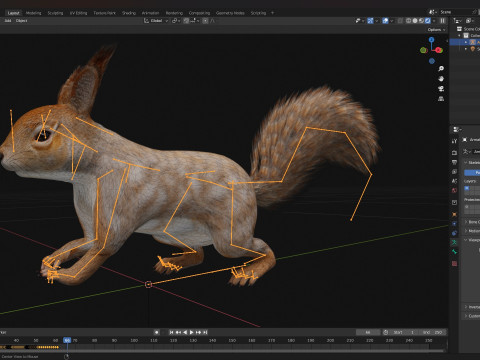The width and height of the screenshot is (480, 360).
Task: Switch to the Compositing workspace
Action: [199, 13]
